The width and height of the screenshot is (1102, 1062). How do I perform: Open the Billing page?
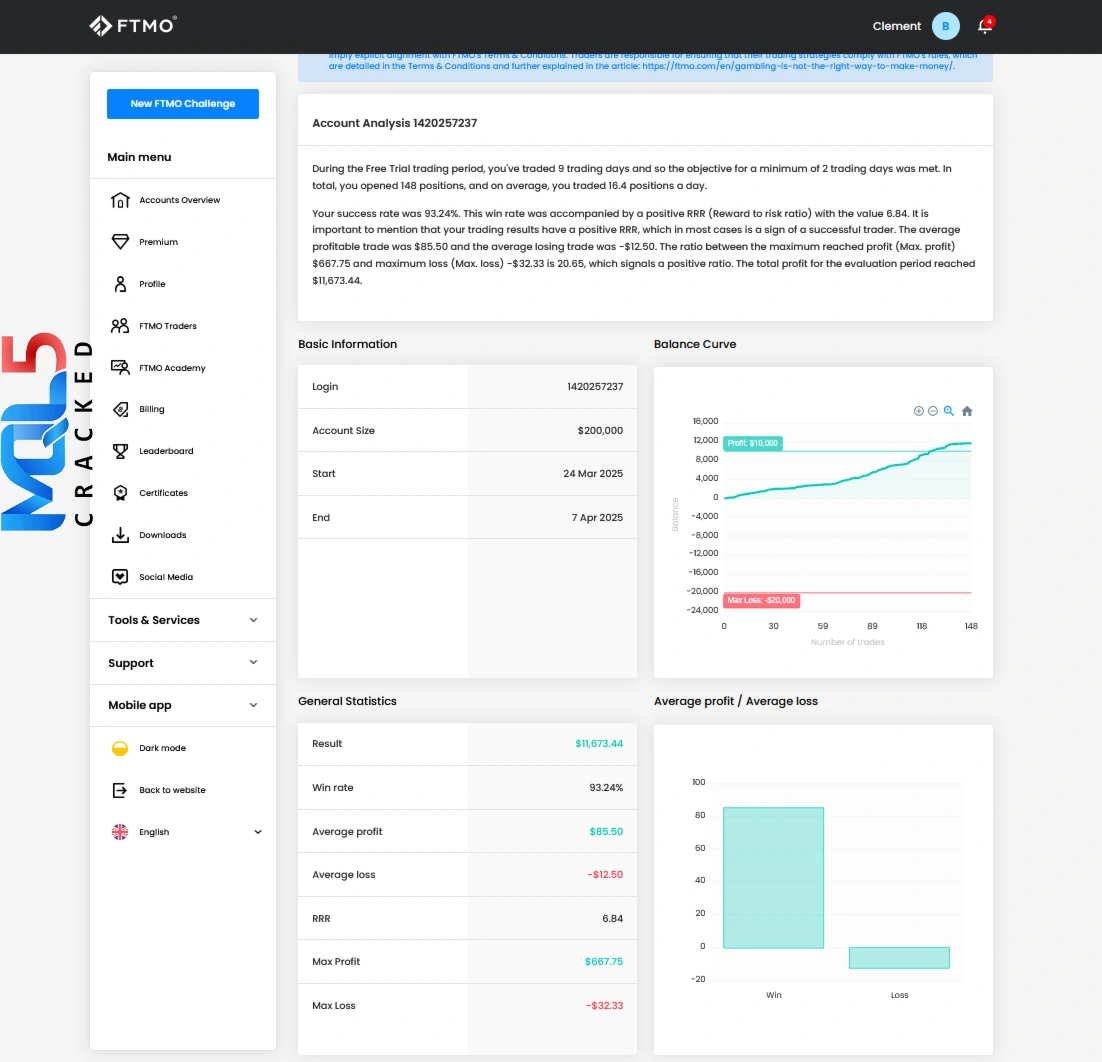[151, 409]
